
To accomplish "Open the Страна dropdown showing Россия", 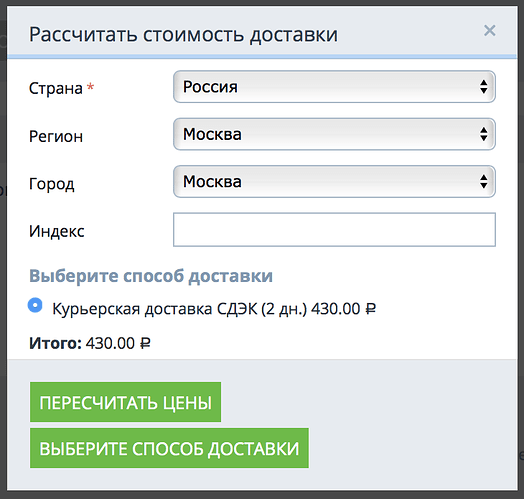I will pos(334,87).
